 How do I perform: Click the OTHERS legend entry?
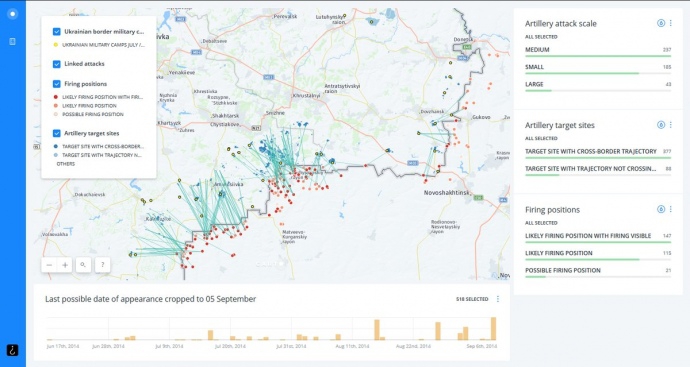click(66, 164)
